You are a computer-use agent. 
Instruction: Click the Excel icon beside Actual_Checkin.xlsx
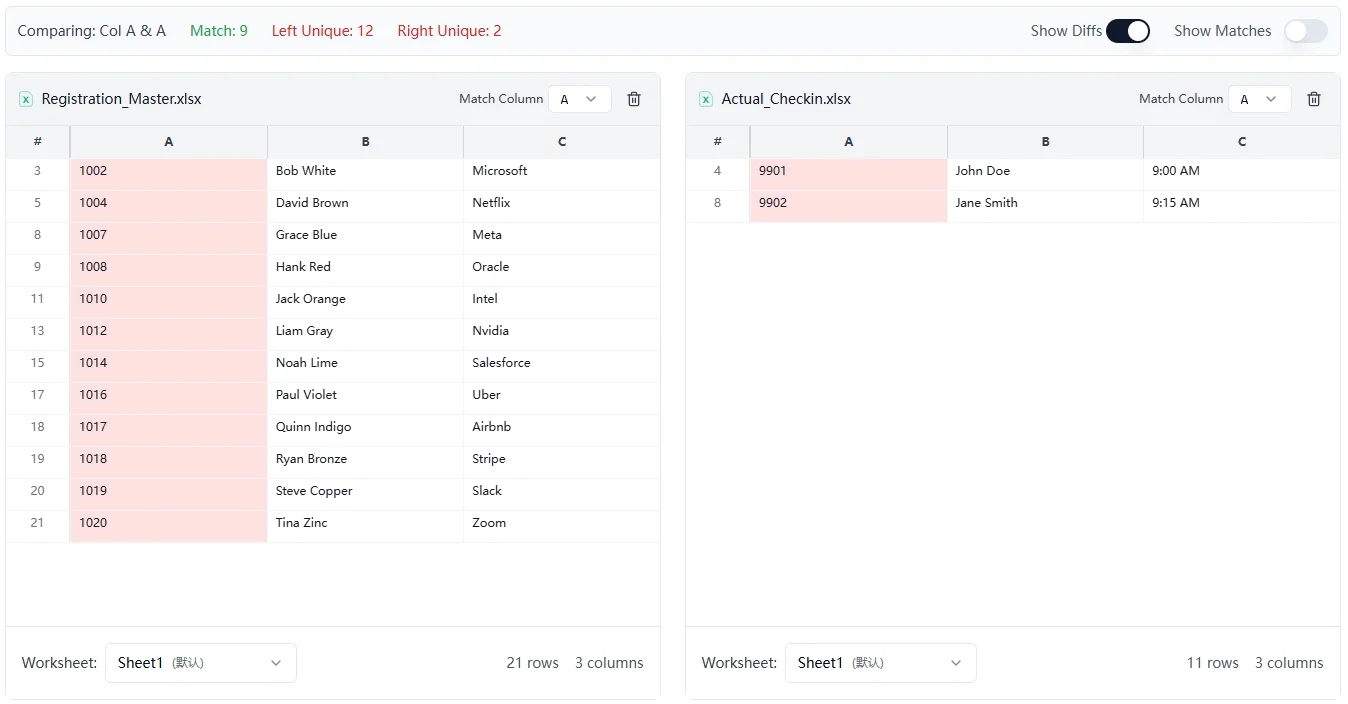pyautogui.click(x=705, y=99)
